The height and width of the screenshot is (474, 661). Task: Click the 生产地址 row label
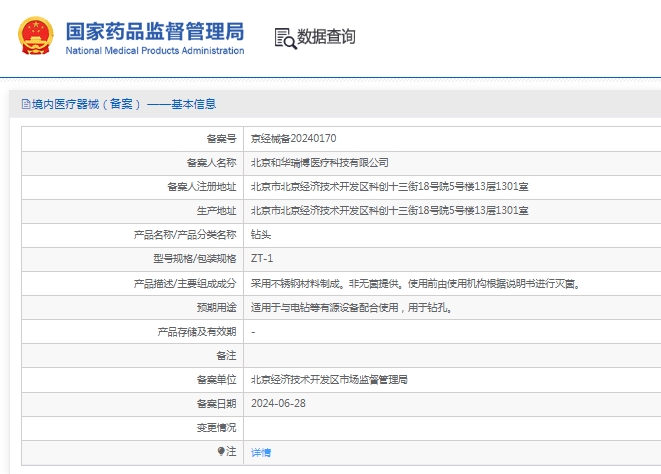[216, 210]
